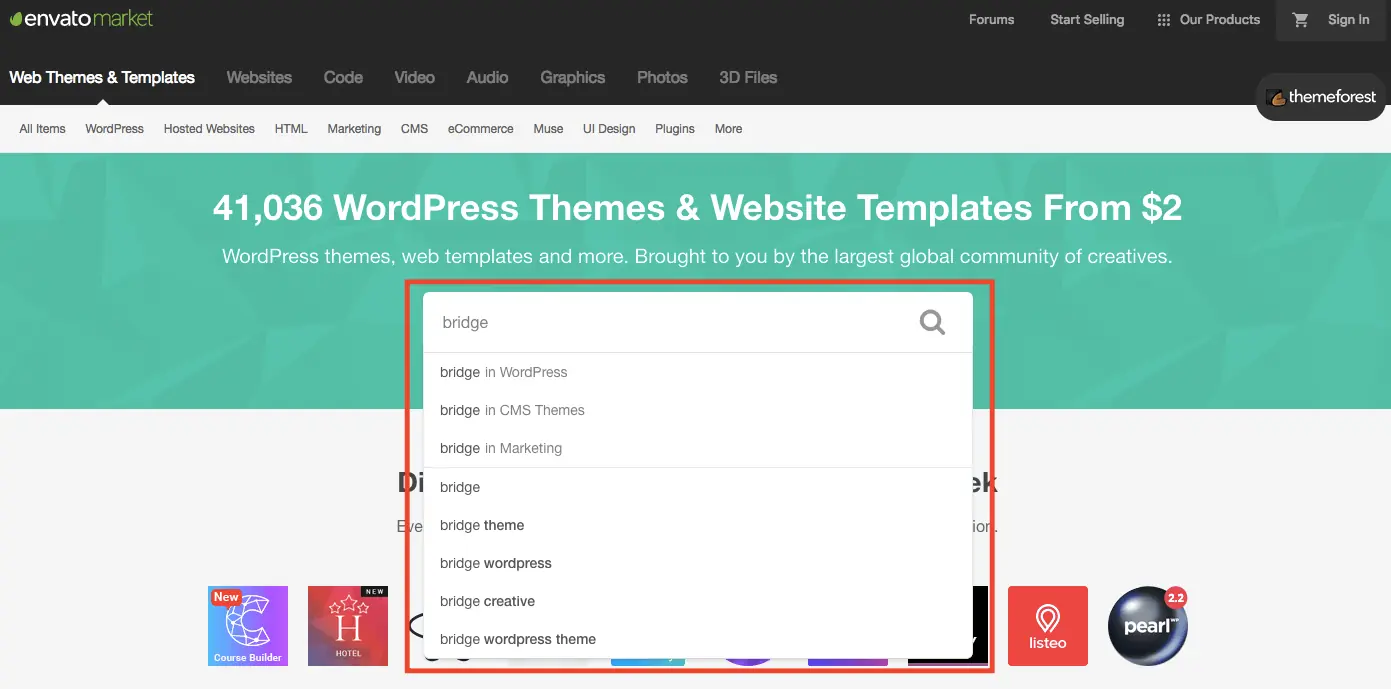
Task: Open the shopping cart icon
Action: pyautogui.click(x=1300, y=20)
